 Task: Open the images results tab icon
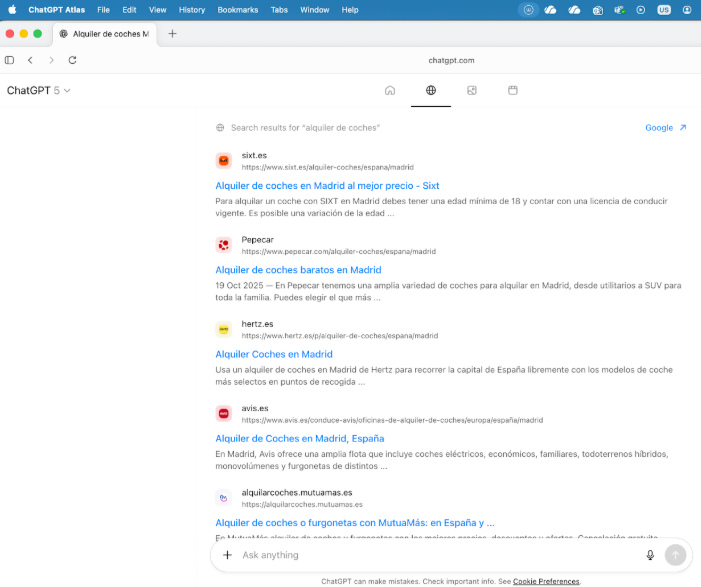(472, 90)
